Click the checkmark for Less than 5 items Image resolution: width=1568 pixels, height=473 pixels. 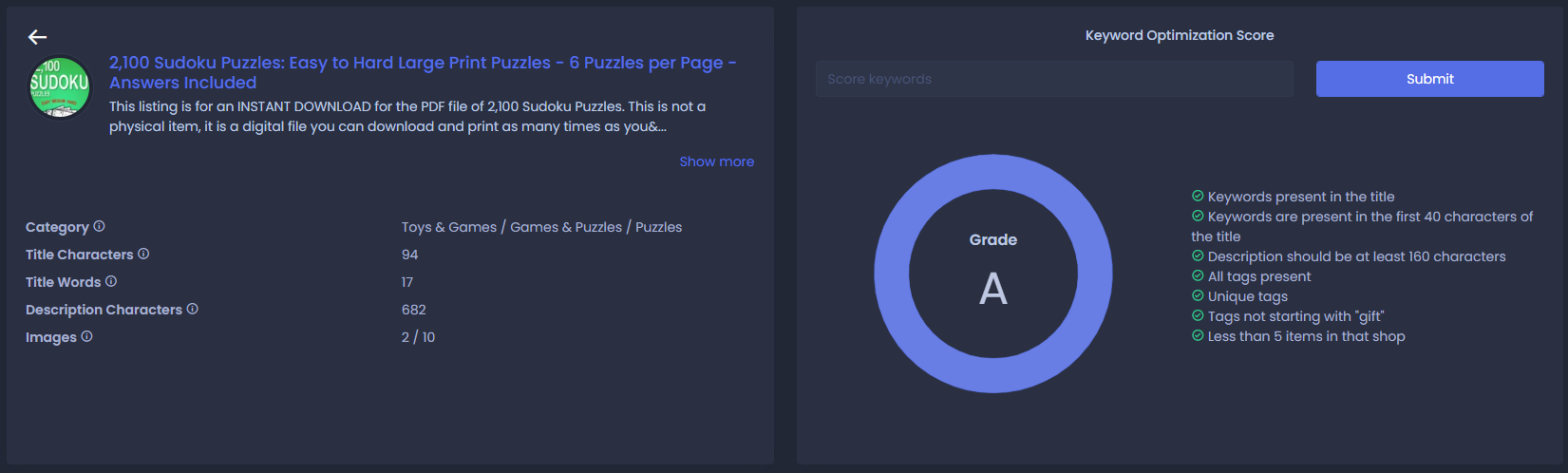1198,335
